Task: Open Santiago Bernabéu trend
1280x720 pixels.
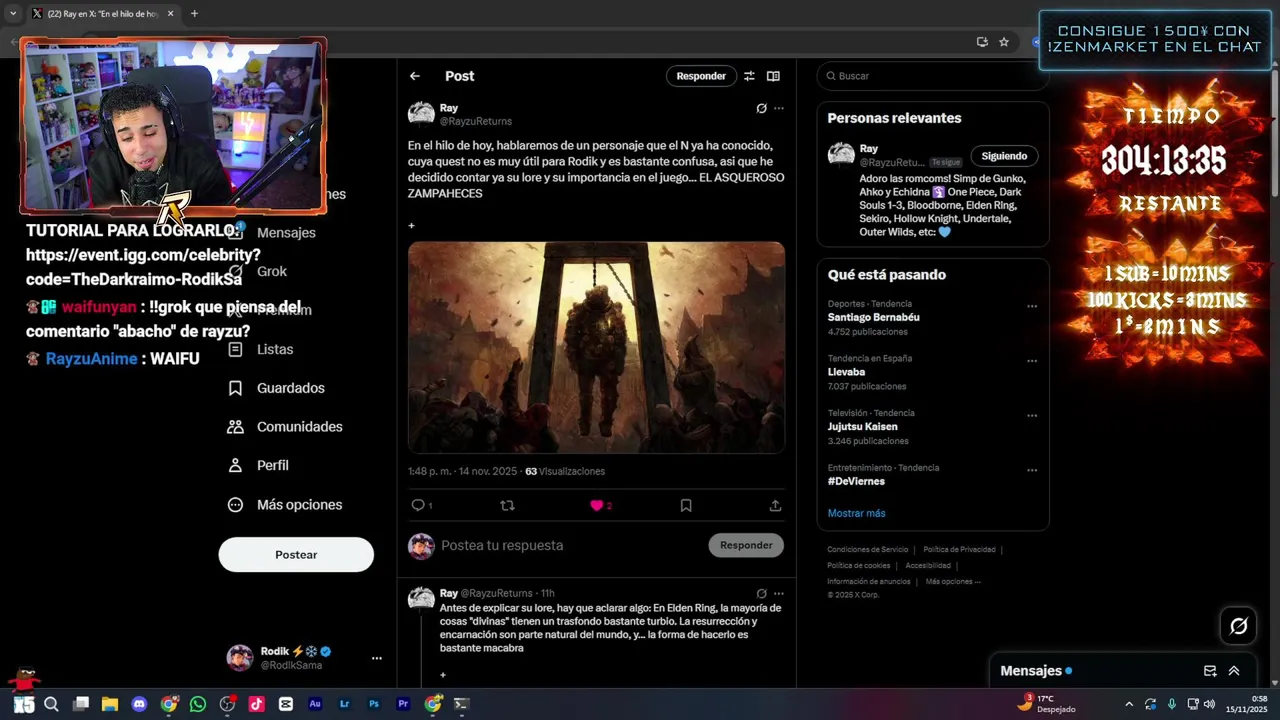Action: (x=873, y=317)
